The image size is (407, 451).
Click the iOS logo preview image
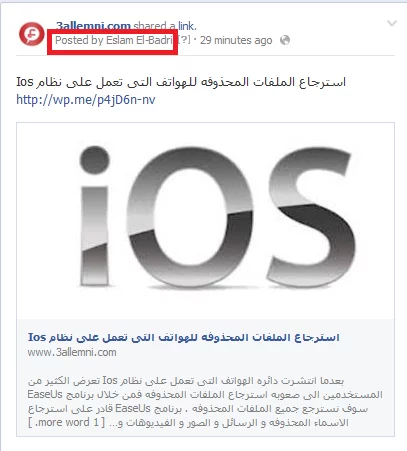click(x=205, y=221)
